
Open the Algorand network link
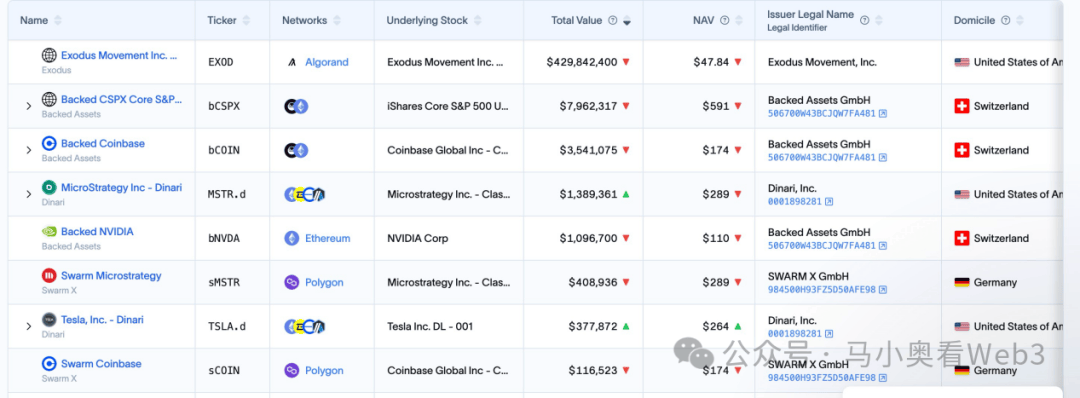(x=326, y=62)
